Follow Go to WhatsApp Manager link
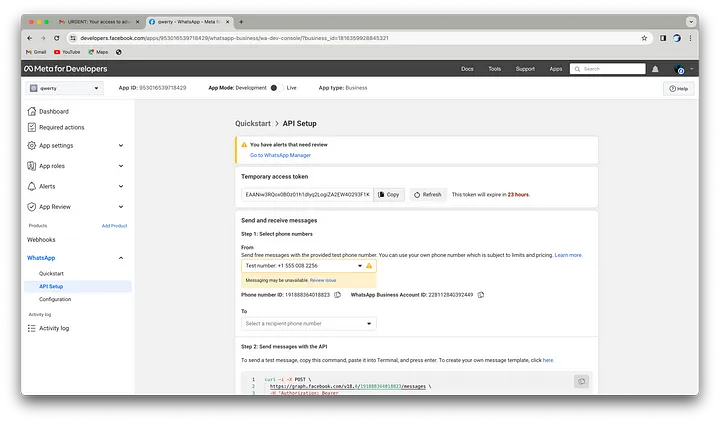The height and width of the screenshot is (423, 720). point(280,155)
